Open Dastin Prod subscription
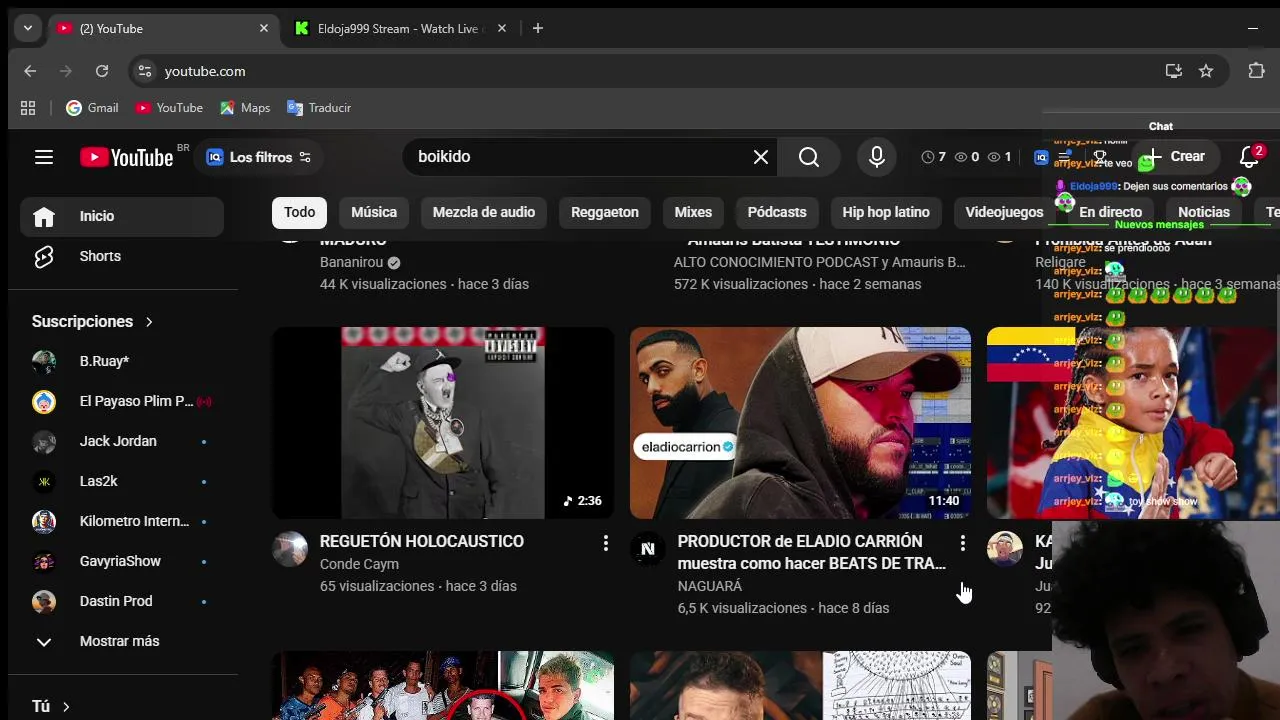 coord(122,601)
